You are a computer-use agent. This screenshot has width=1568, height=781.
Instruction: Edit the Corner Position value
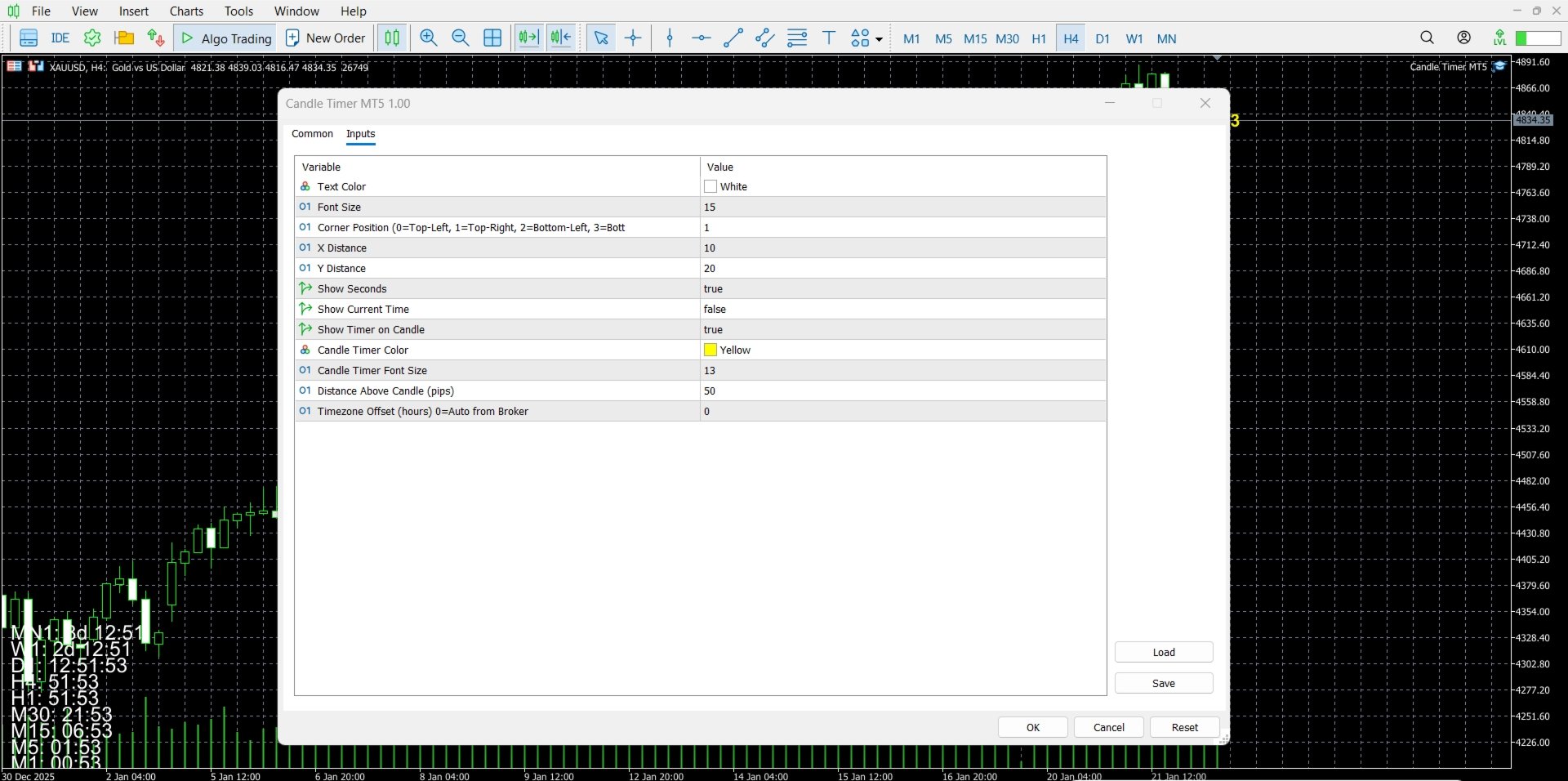point(903,227)
